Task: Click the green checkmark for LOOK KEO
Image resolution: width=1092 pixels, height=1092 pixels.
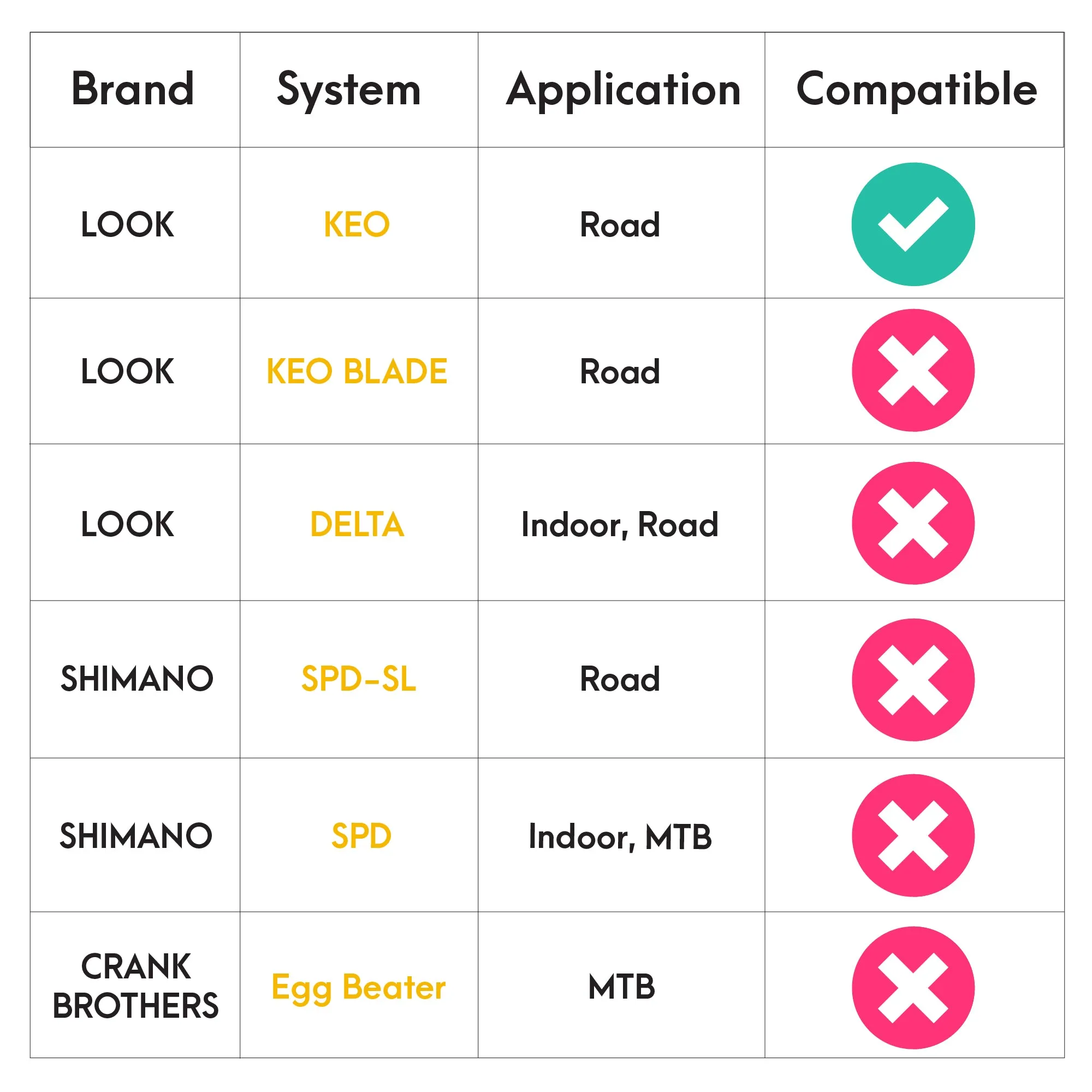Action: 913,224
